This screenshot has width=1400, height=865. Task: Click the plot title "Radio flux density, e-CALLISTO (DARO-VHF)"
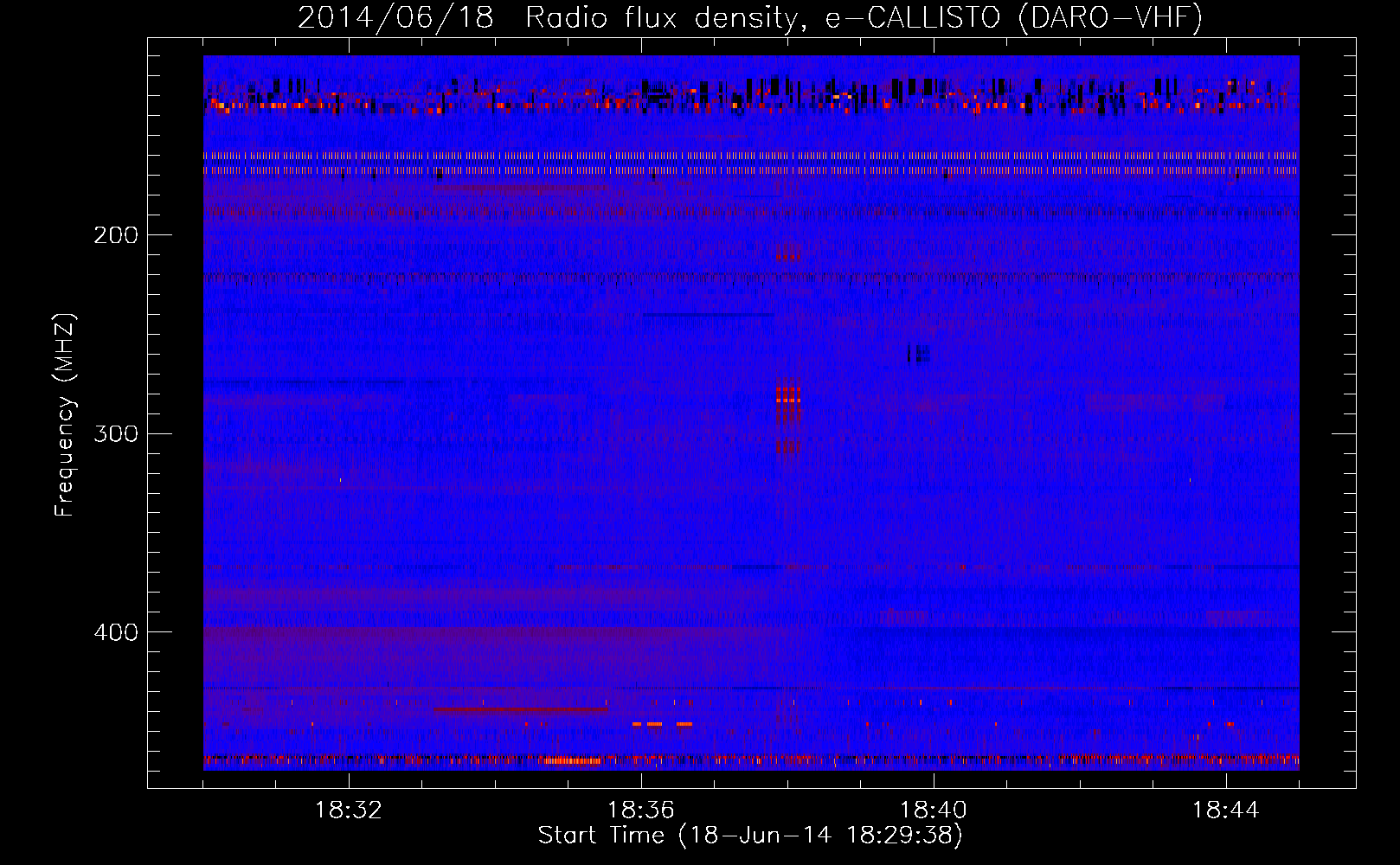(x=864, y=17)
